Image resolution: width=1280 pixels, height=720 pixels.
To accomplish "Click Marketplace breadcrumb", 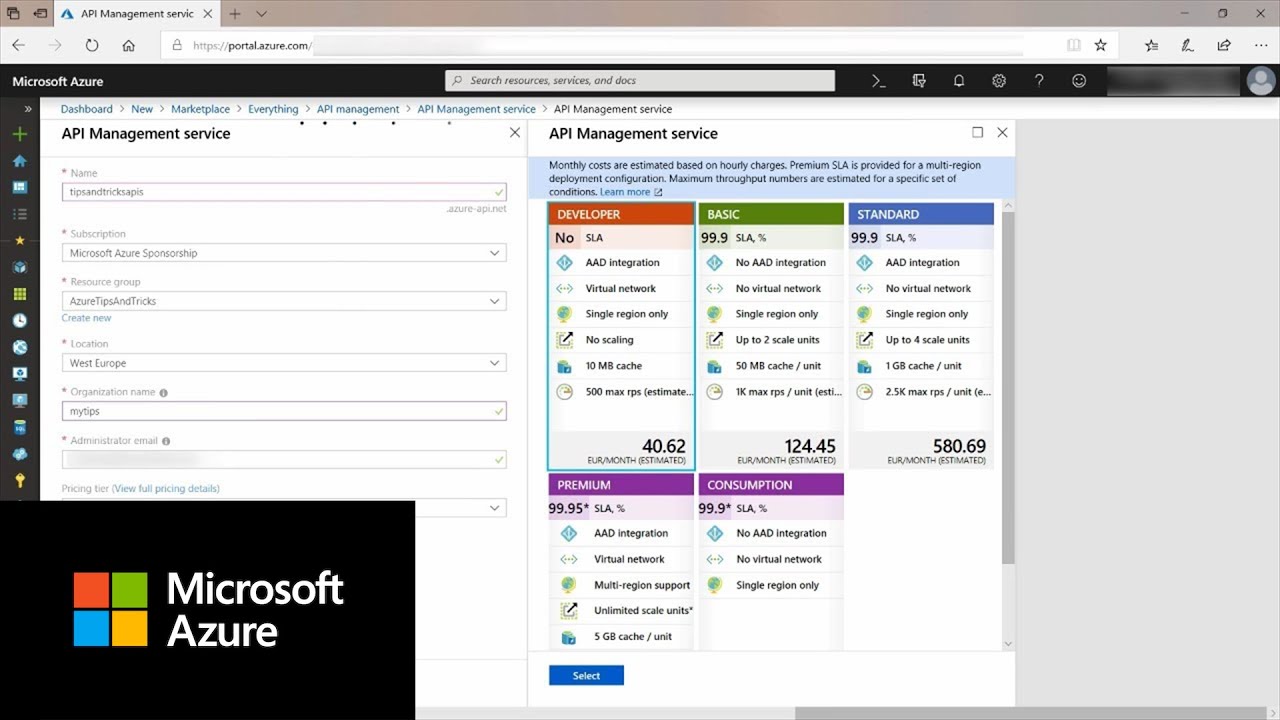I will click(200, 109).
